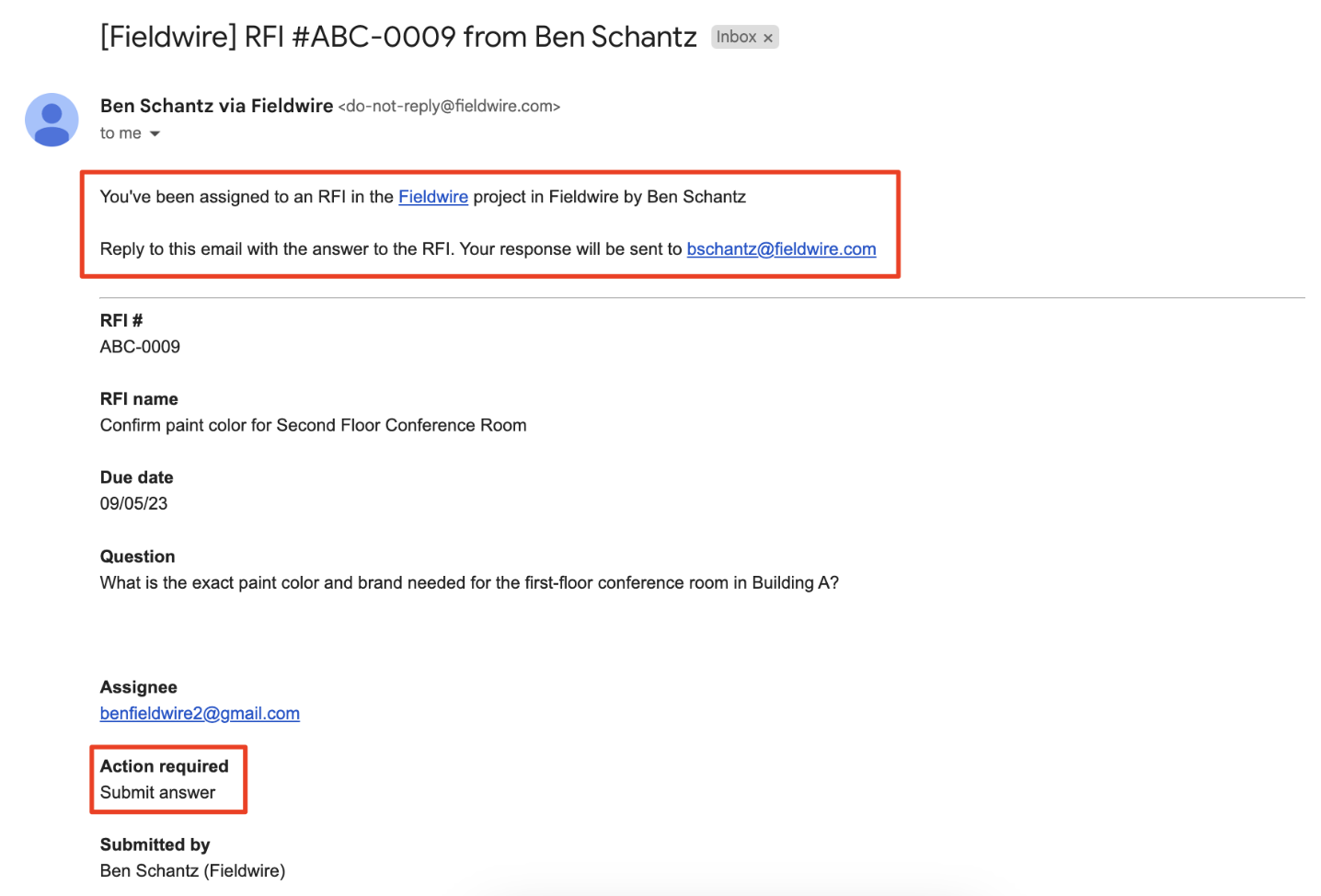Image resolution: width=1321 pixels, height=896 pixels.
Task: Click the RFI number value ABC-0009
Action: click(140, 347)
